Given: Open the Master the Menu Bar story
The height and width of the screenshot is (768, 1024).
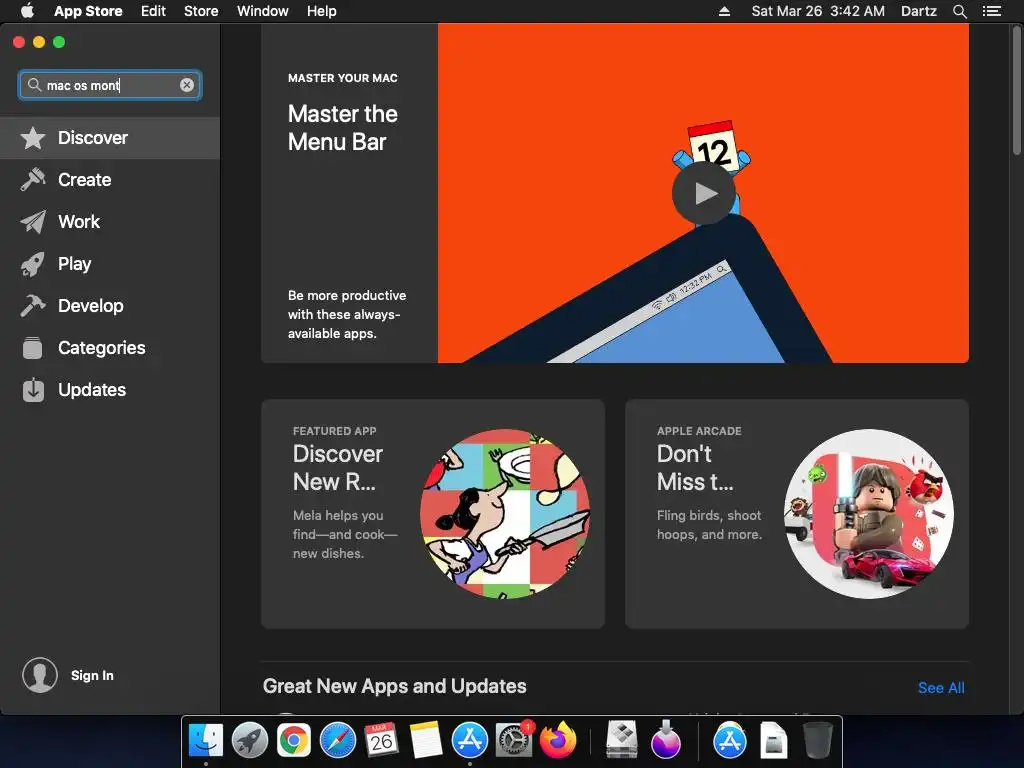Looking at the screenshot, I should [615, 193].
